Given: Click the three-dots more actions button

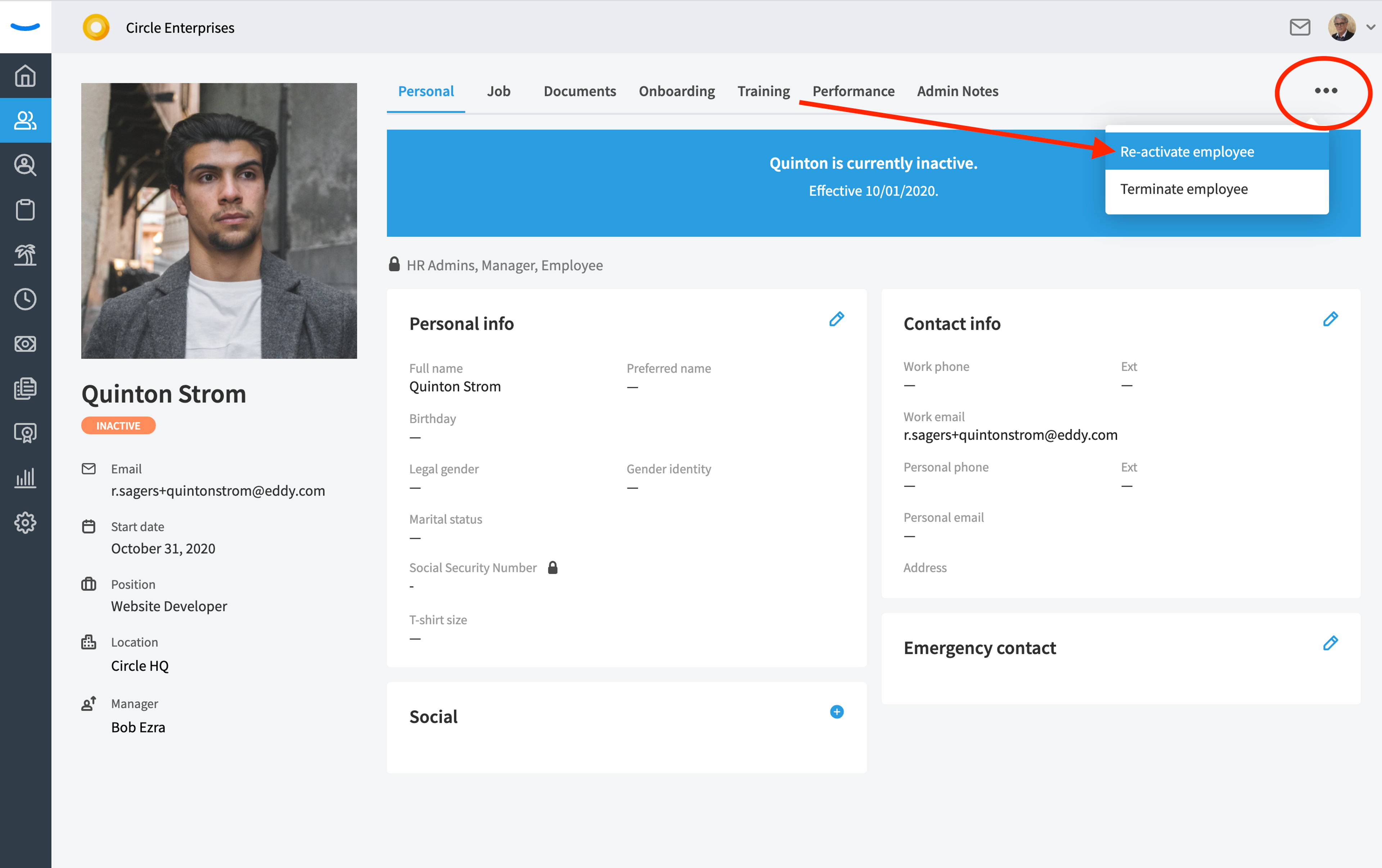Looking at the screenshot, I should tap(1326, 91).
